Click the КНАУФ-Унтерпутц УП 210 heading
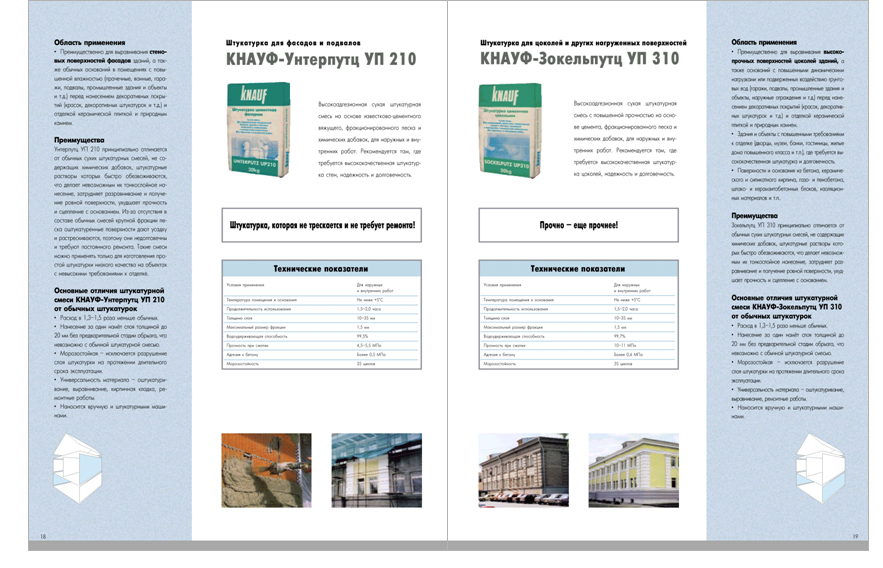 [321, 60]
